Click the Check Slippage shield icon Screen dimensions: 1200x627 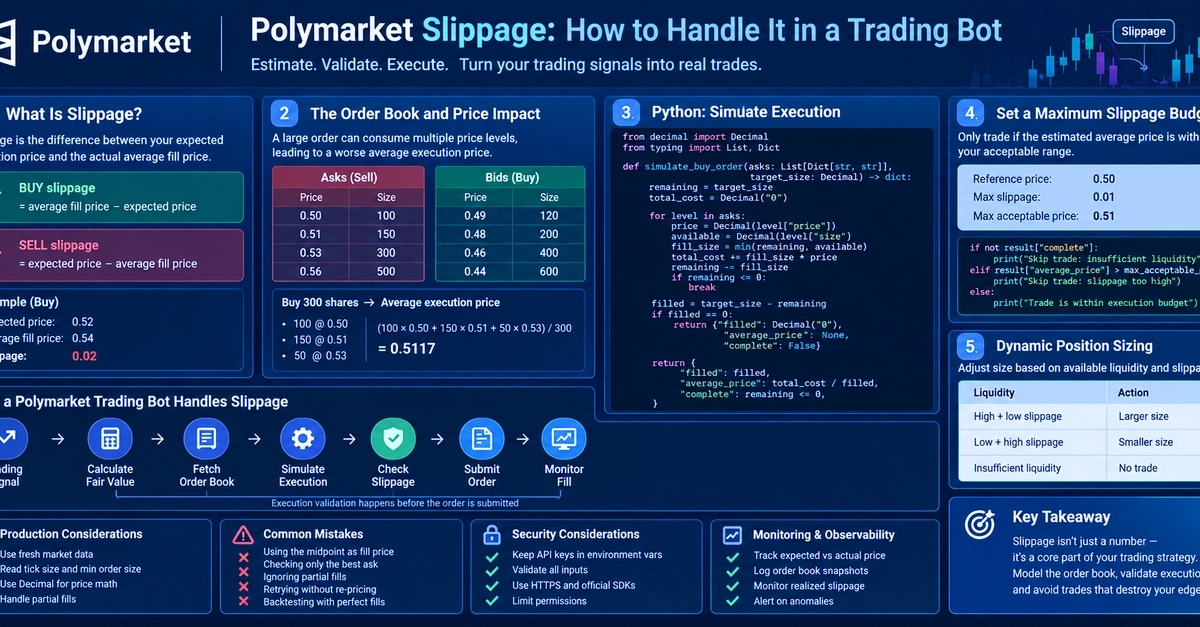click(393, 439)
